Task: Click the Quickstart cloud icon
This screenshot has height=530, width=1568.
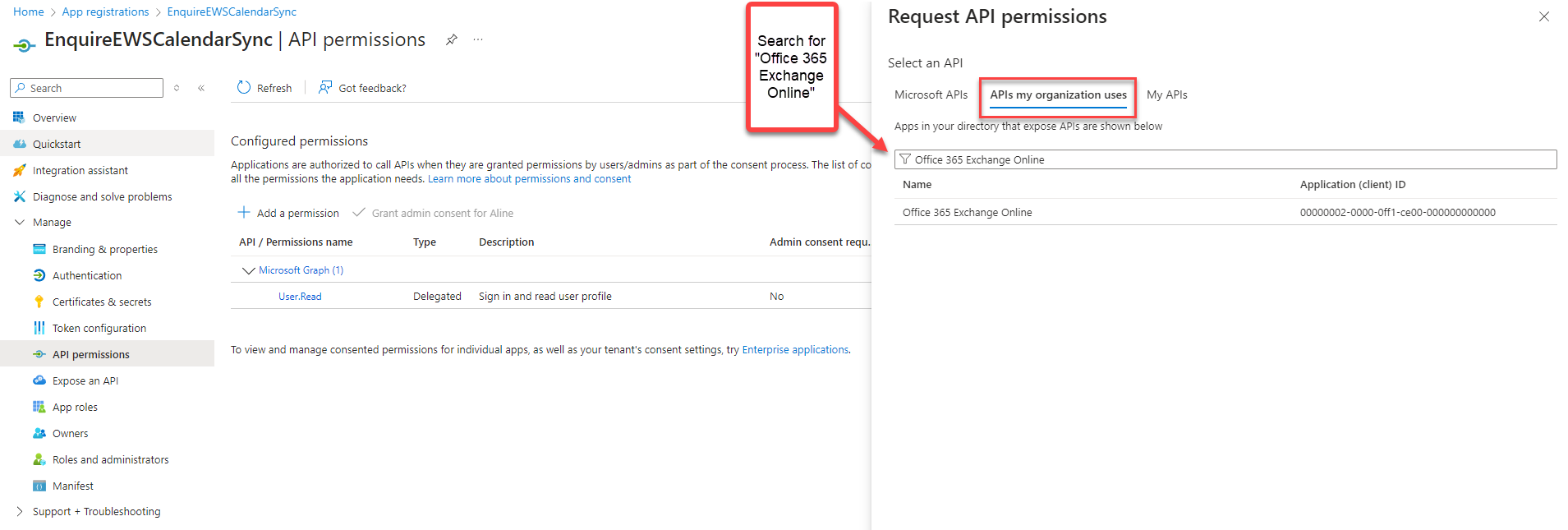Action: point(19,144)
